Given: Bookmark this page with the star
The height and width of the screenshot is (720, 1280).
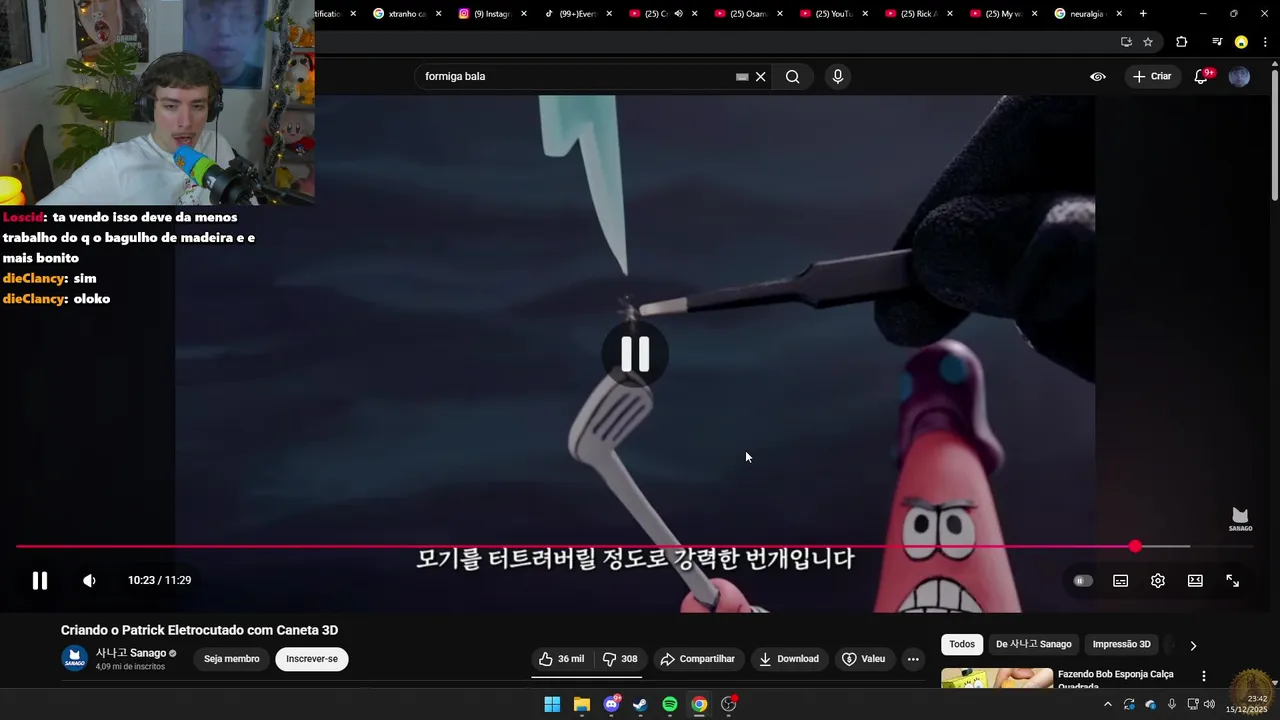Looking at the screenshot, I should coord(1148,42).
